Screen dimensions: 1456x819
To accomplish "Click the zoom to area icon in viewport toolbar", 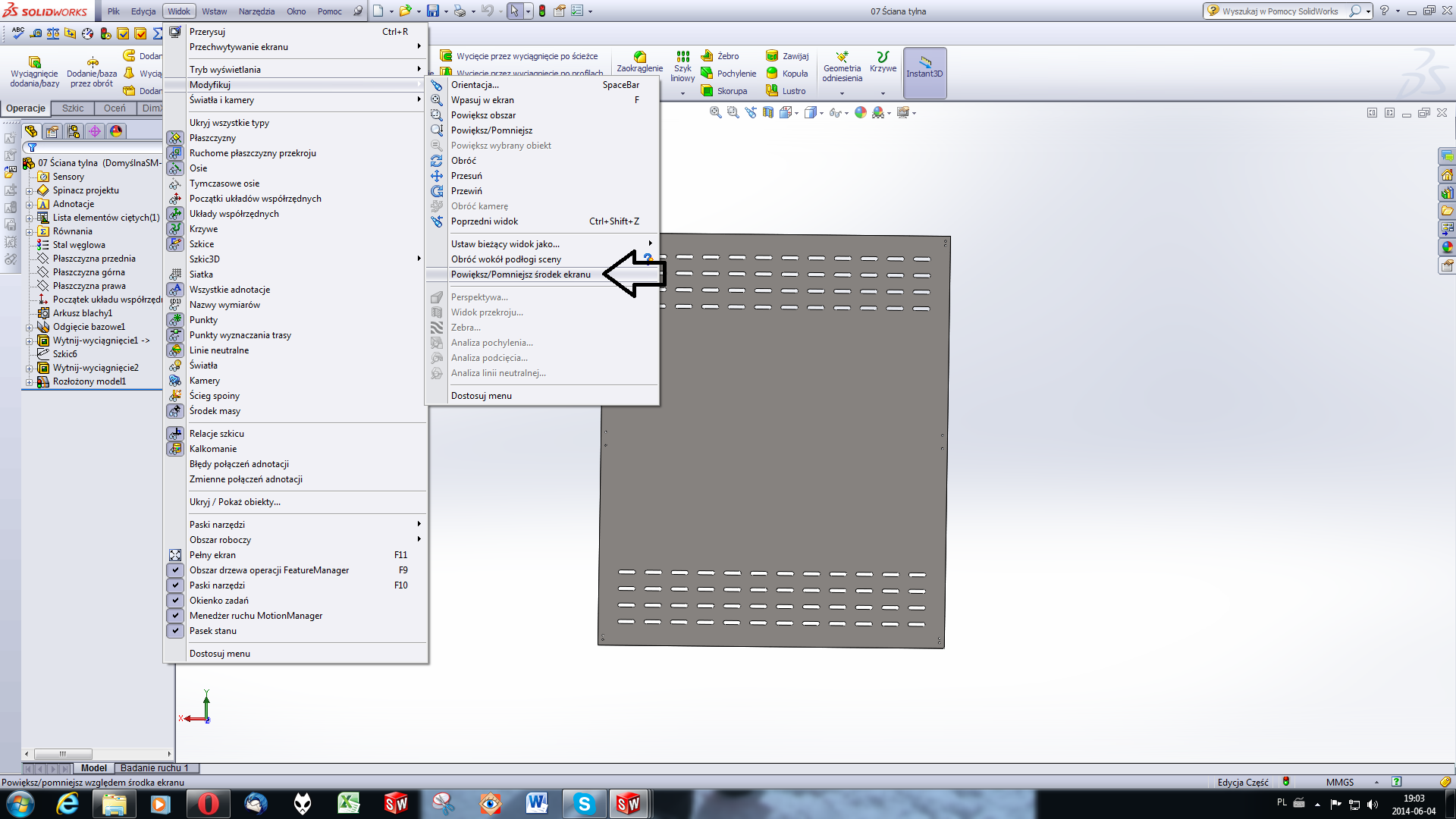I will (x=733, y=112).
